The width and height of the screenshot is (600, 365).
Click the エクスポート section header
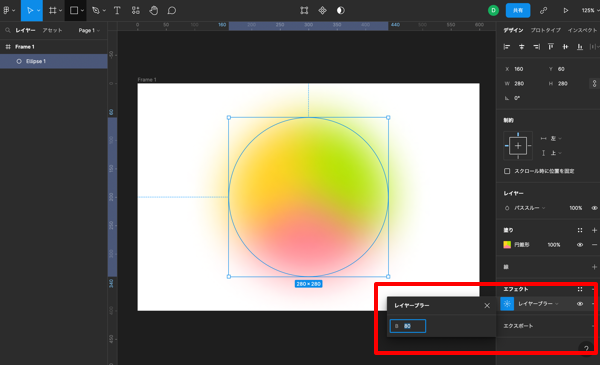tap(518, 326)
